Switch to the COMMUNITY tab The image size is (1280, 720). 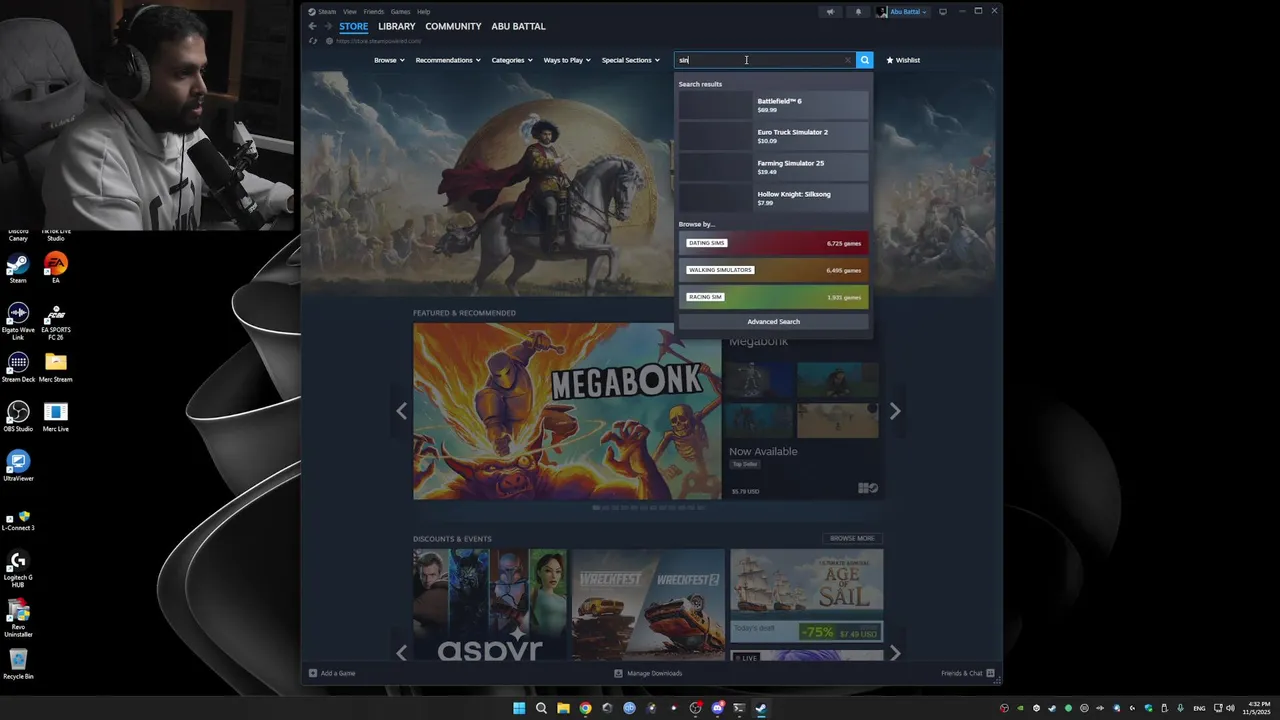coord(453,26)
